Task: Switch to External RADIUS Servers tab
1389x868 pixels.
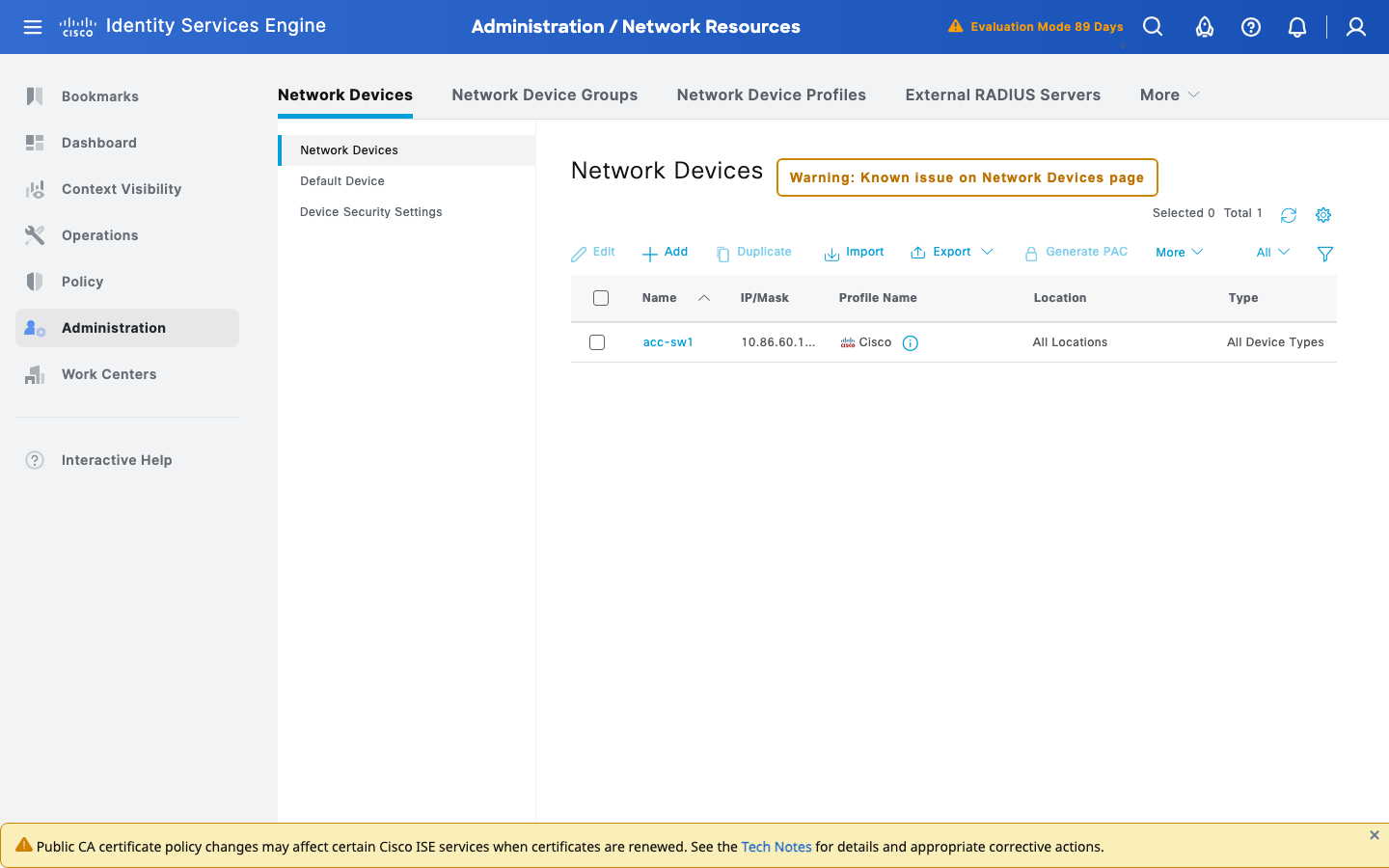Action: click(1003, 95)
